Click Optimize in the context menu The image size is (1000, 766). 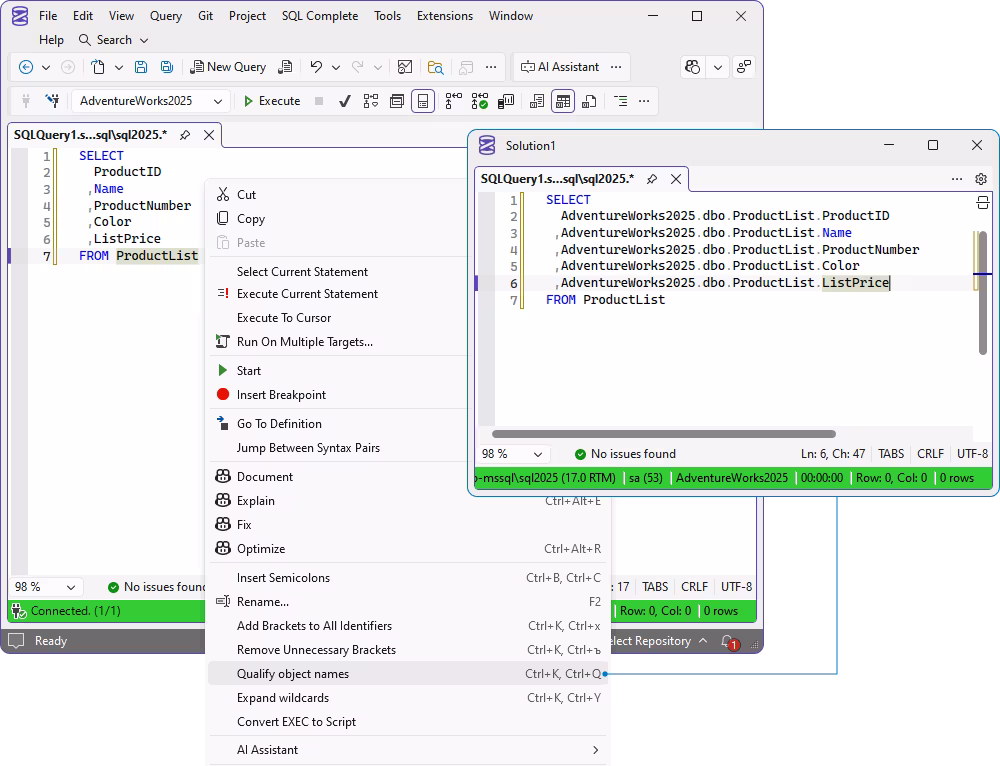[408, 549]
